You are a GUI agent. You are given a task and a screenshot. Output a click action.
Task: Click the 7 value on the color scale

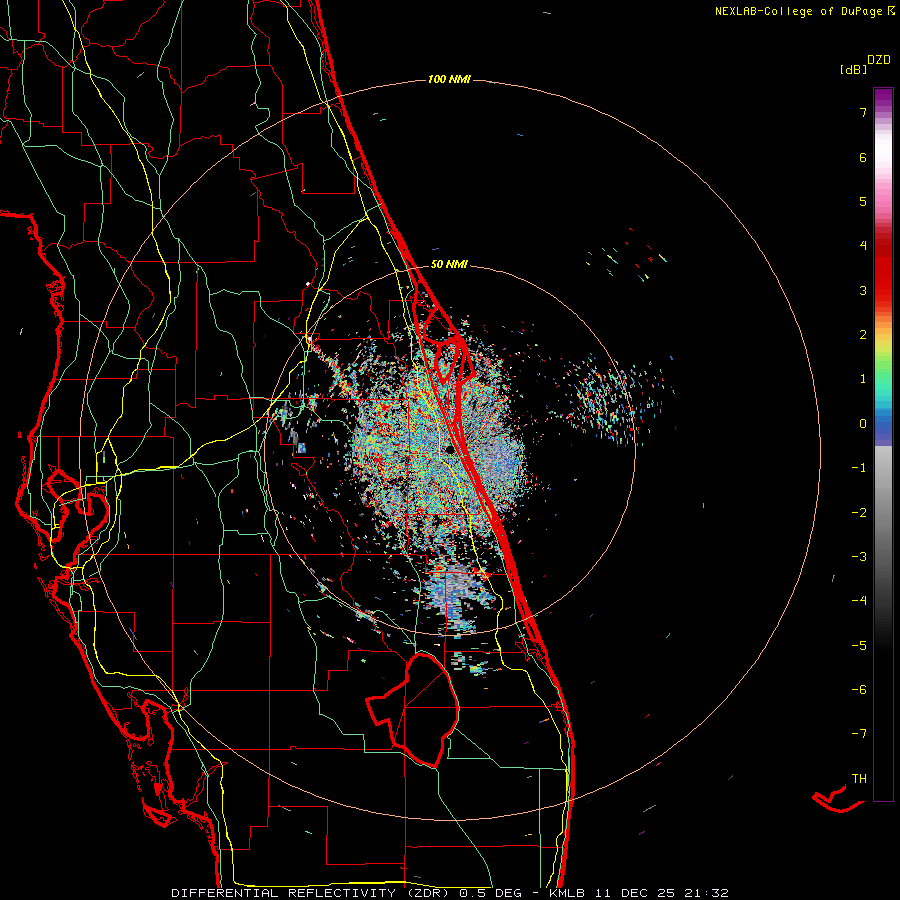[x=863, y=112]
